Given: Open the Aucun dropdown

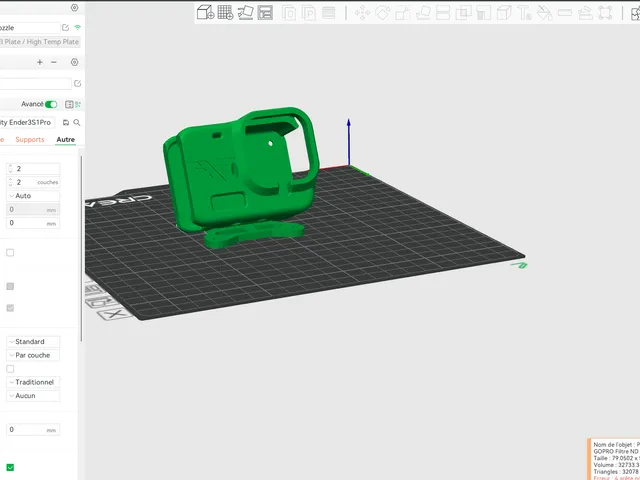Looking at the screenshot, I should click(x=33, y=396).
